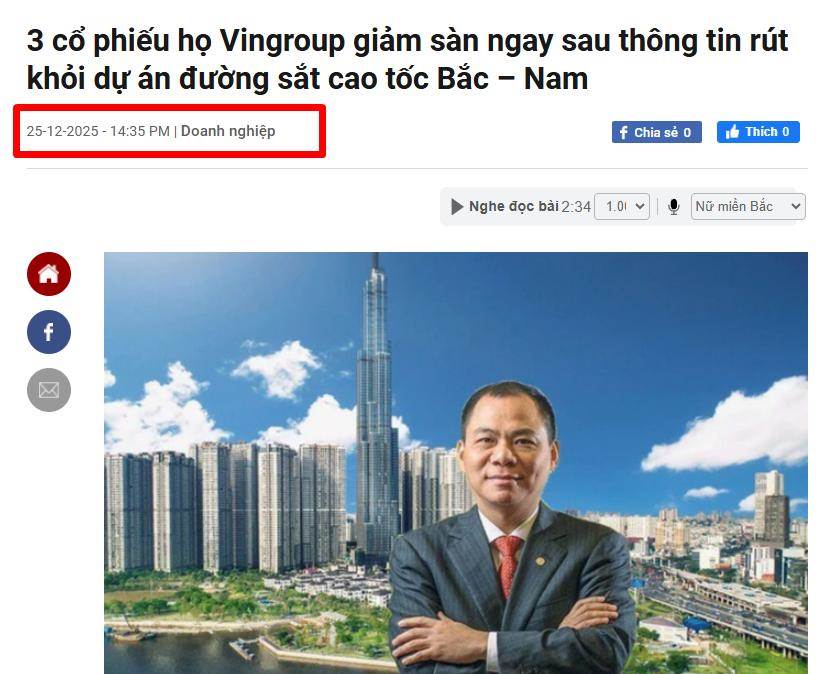Click the Thích button label text

[x=761, y=132]
